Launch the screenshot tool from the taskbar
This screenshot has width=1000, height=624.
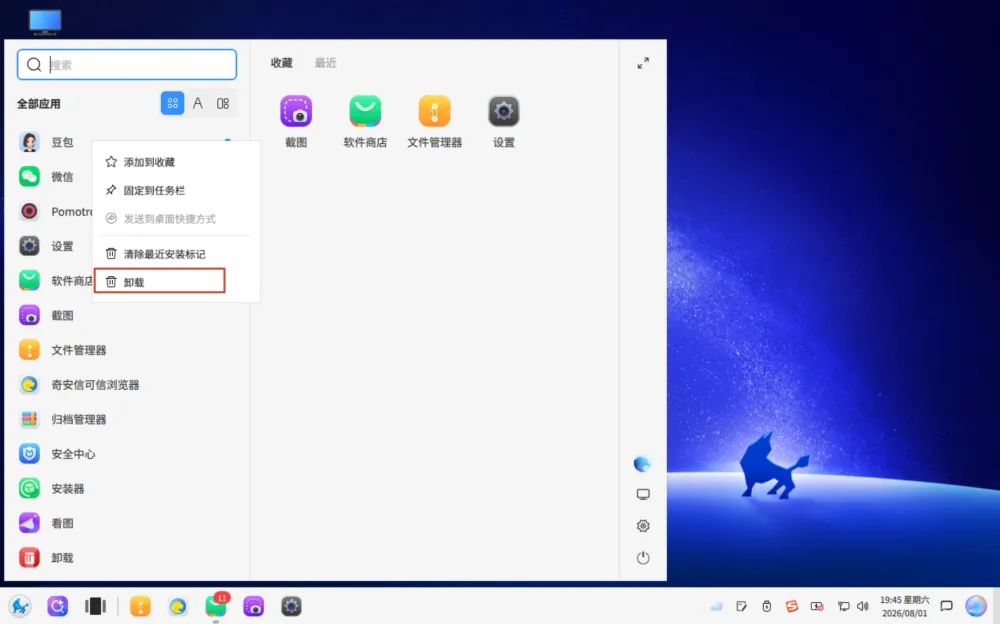[253, 606]
